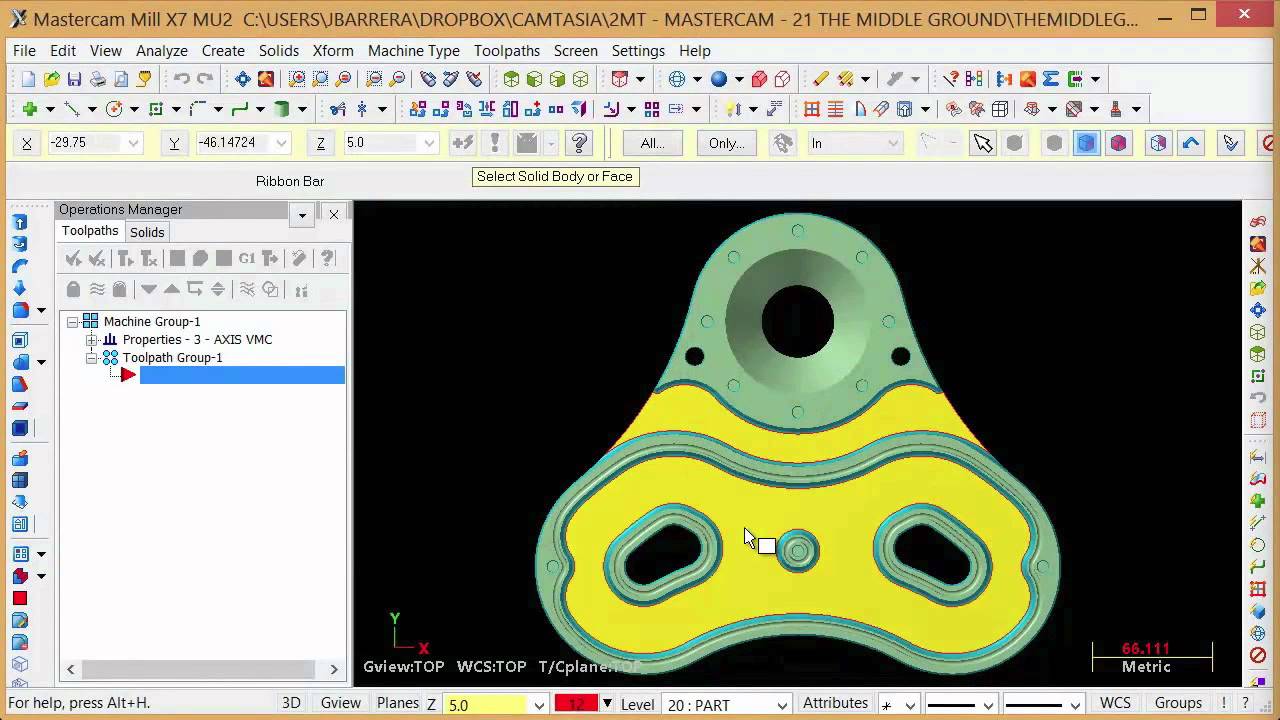The width and height of the screenshot is (1280, 720).
Task: Open the X coordinate dropdown
Action: (133, 143)
